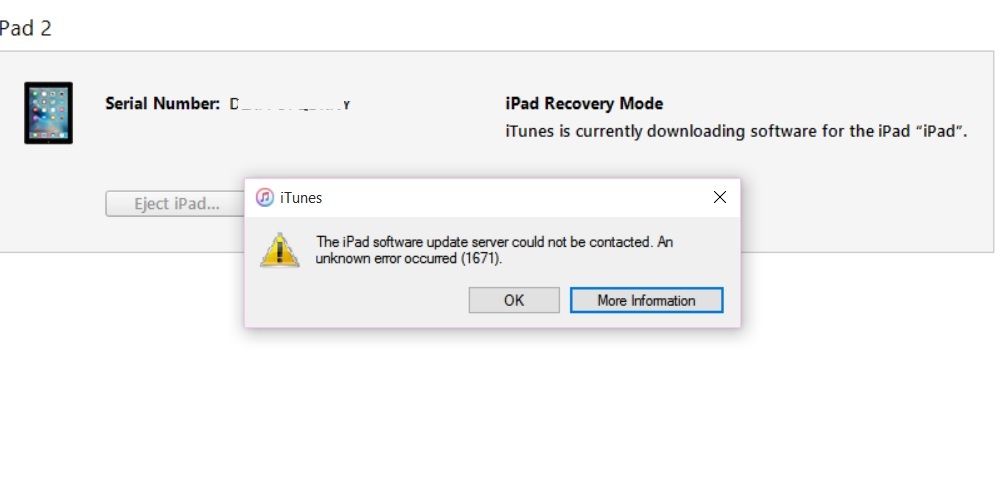Close the iTunes error dialog with the X

[720, 198]
